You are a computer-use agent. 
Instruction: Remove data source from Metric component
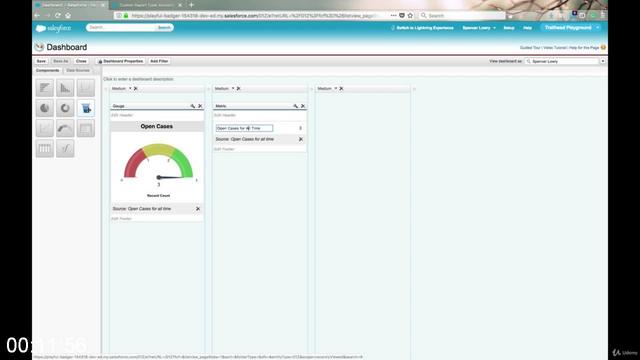click(x=301, y=139)
